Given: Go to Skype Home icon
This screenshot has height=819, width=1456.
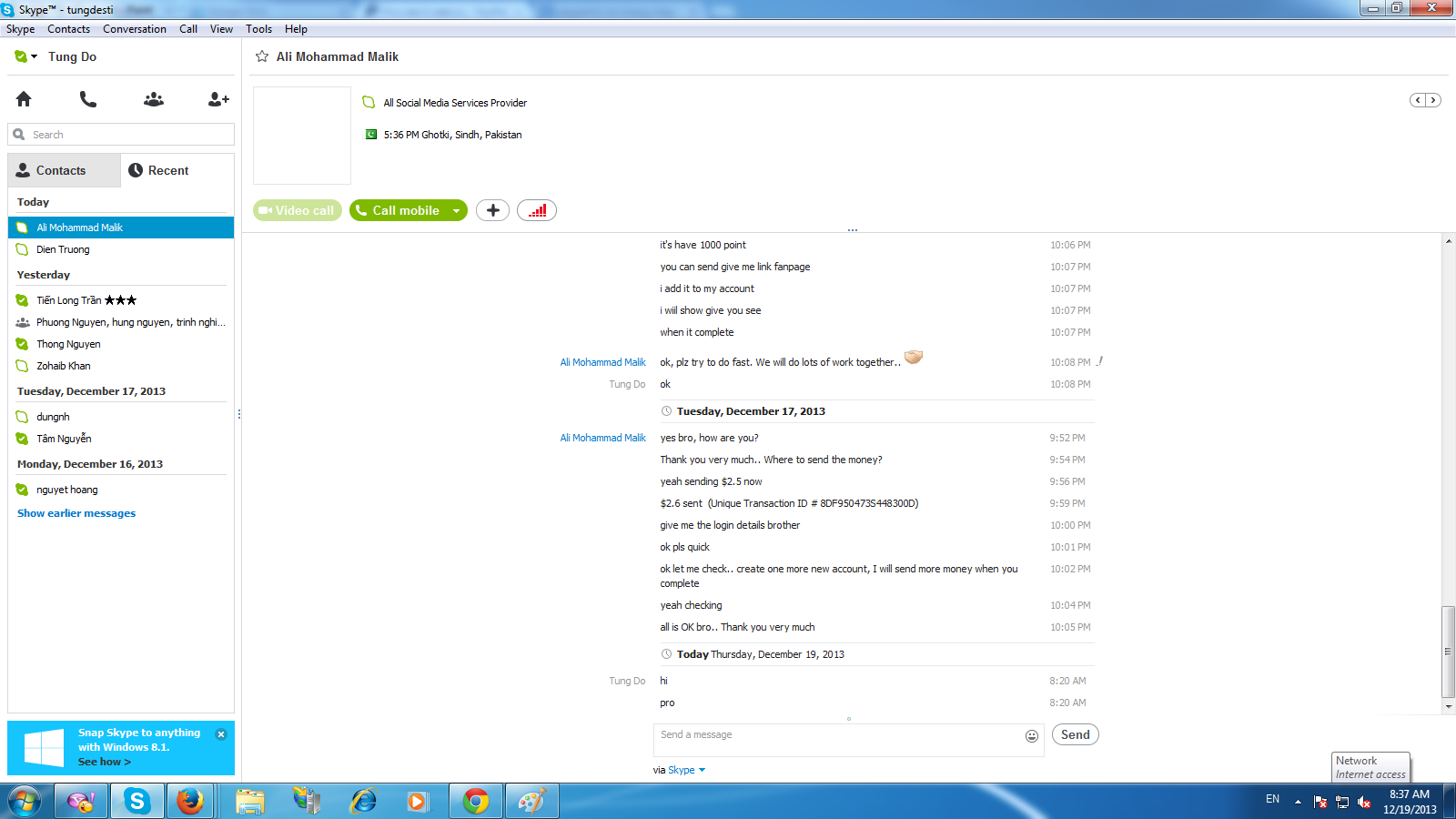Looking at the screenshot, I should click(24, 99).
